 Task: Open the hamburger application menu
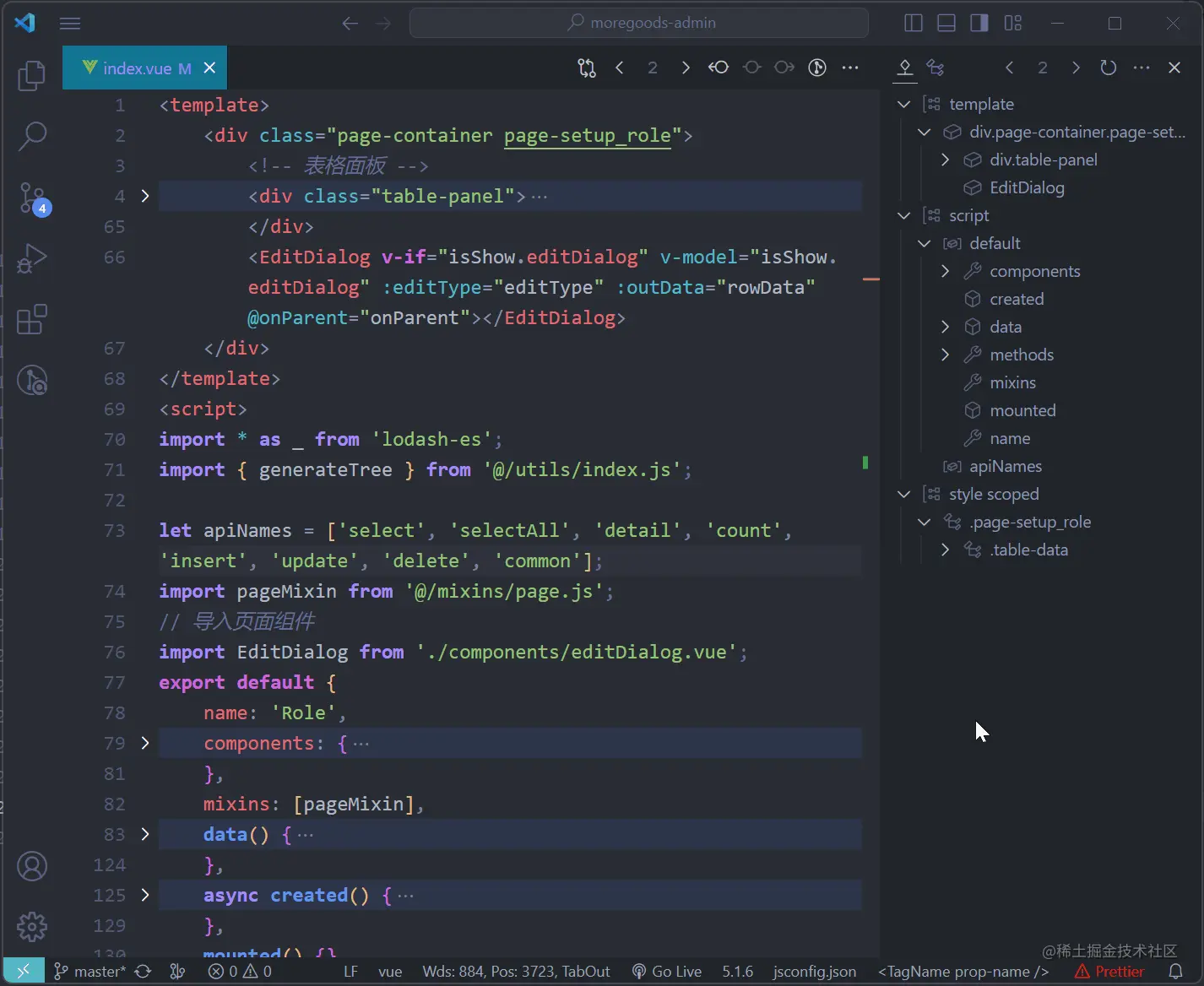click(x=70, y=24)
